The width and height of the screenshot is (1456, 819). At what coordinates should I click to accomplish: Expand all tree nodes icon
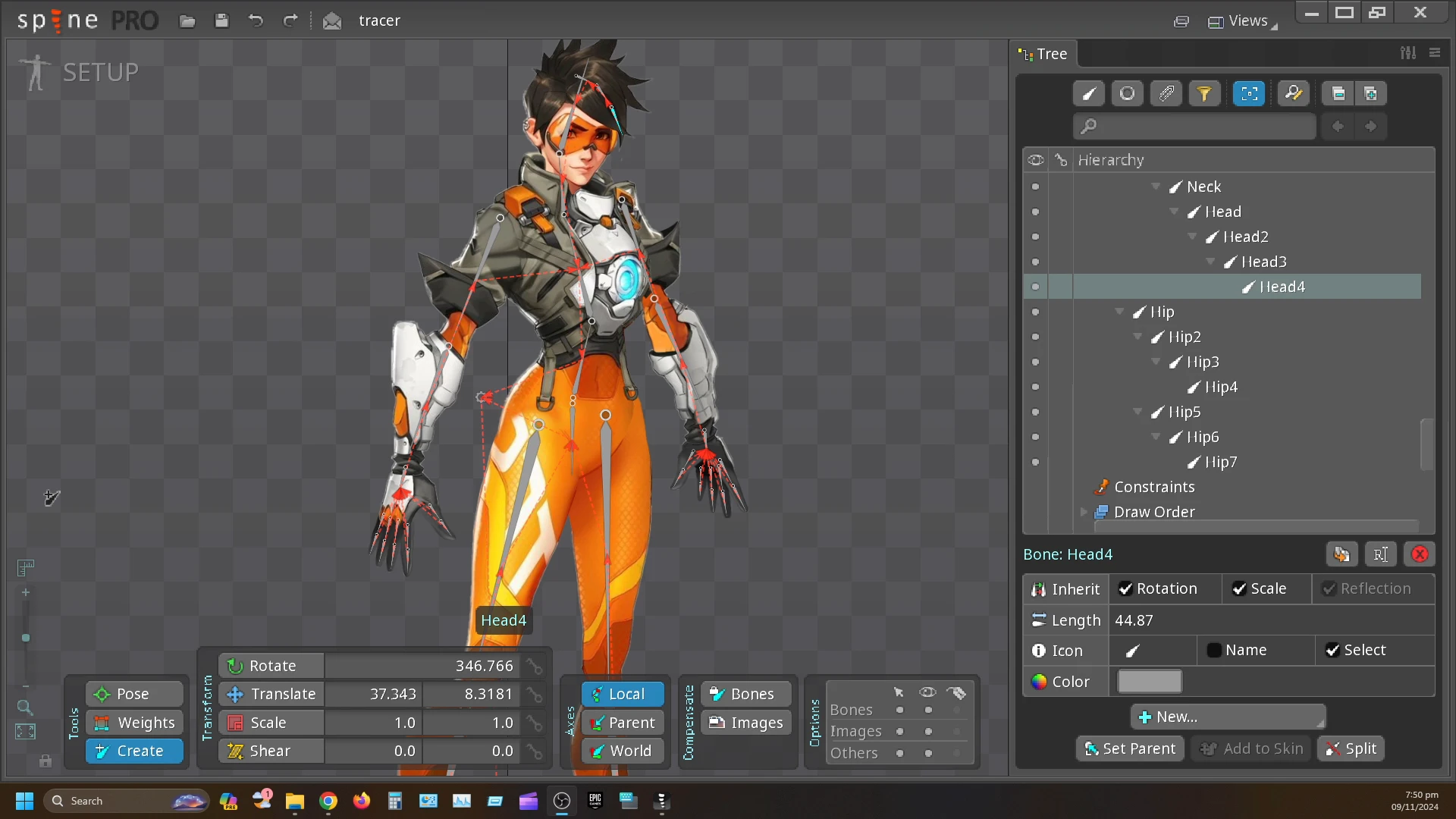pyautogui.click(x=1371, y=93)
